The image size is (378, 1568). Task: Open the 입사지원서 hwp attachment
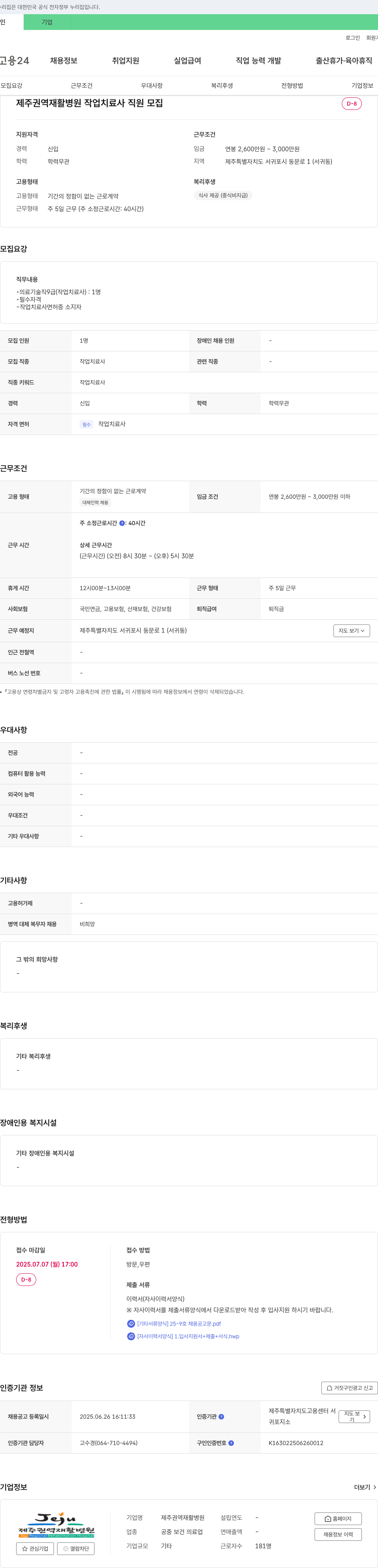[188, 1336]
